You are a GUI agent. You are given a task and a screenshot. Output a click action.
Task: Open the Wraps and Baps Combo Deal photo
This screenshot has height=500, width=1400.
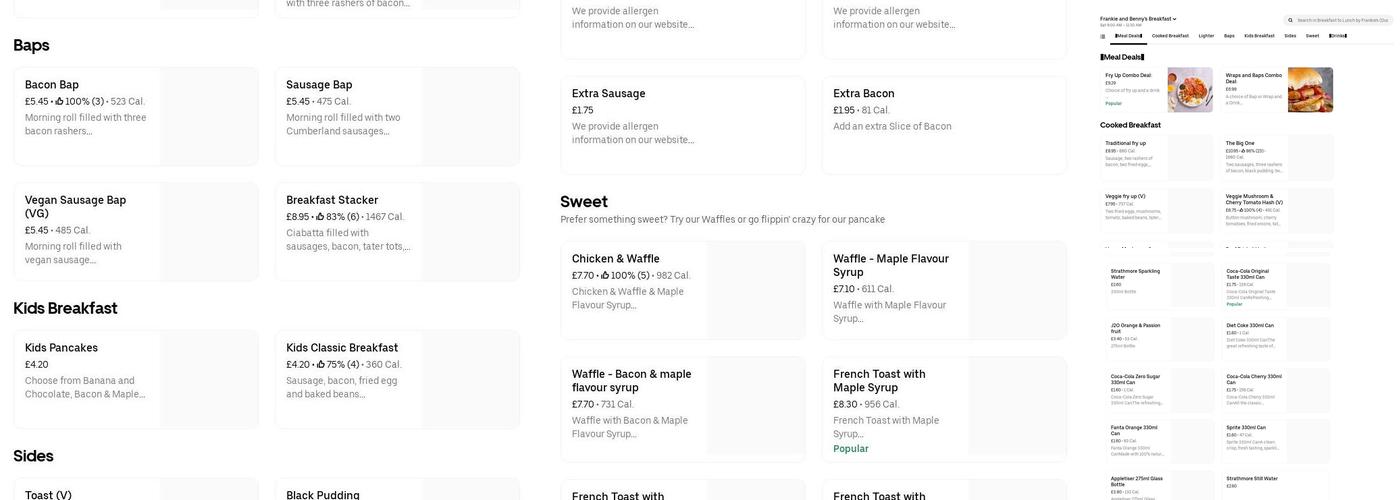pos(1310,90)
